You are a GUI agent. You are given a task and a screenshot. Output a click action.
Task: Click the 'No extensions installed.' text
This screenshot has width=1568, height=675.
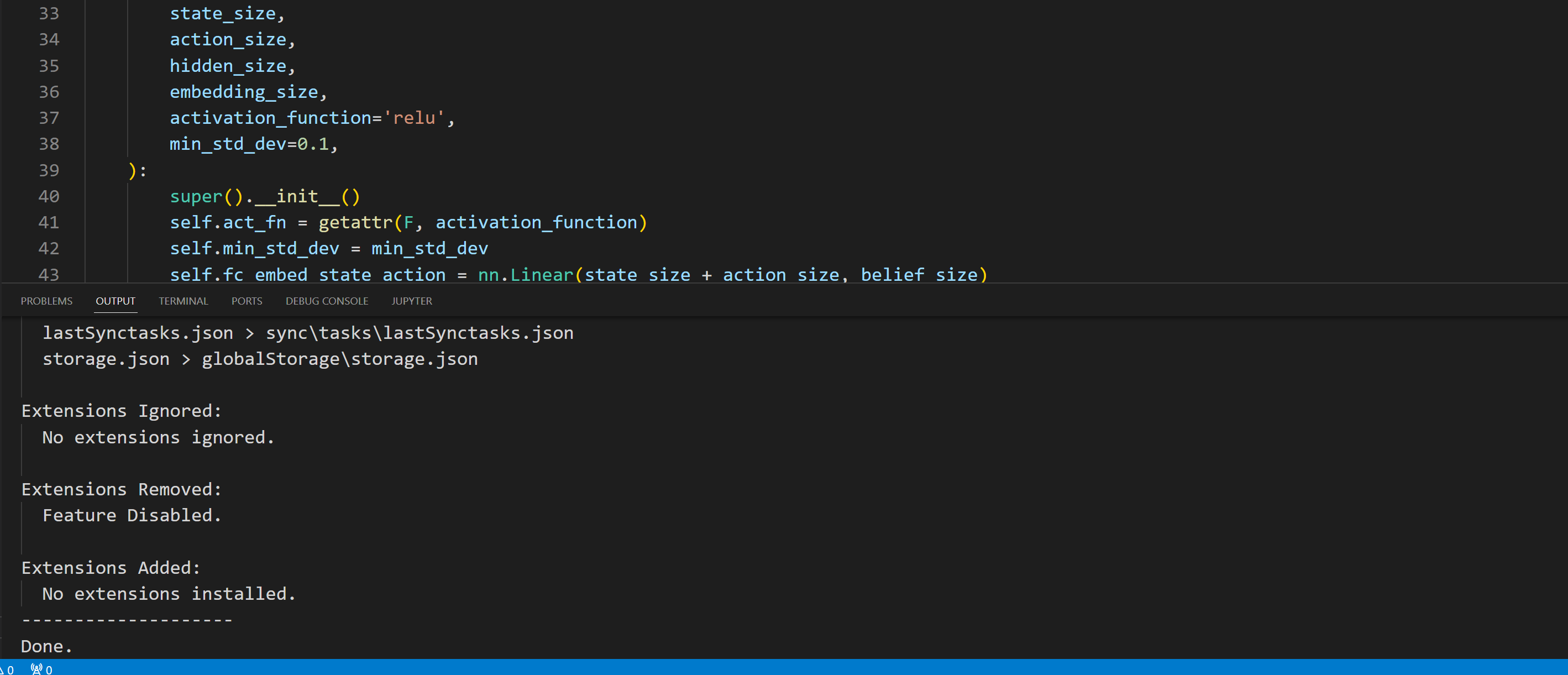169,593
